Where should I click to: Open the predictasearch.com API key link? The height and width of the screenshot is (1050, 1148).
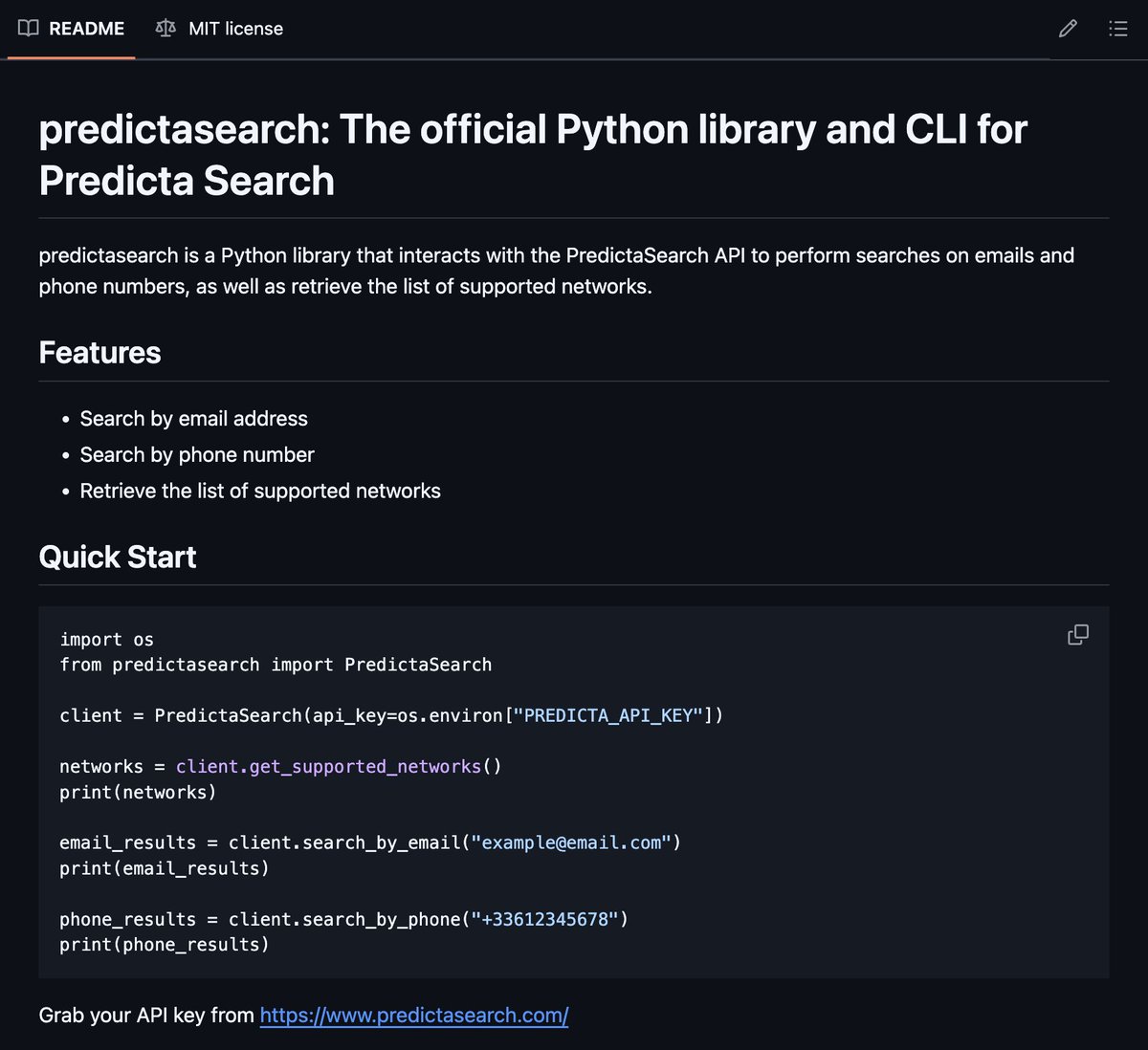point(414,1015)
